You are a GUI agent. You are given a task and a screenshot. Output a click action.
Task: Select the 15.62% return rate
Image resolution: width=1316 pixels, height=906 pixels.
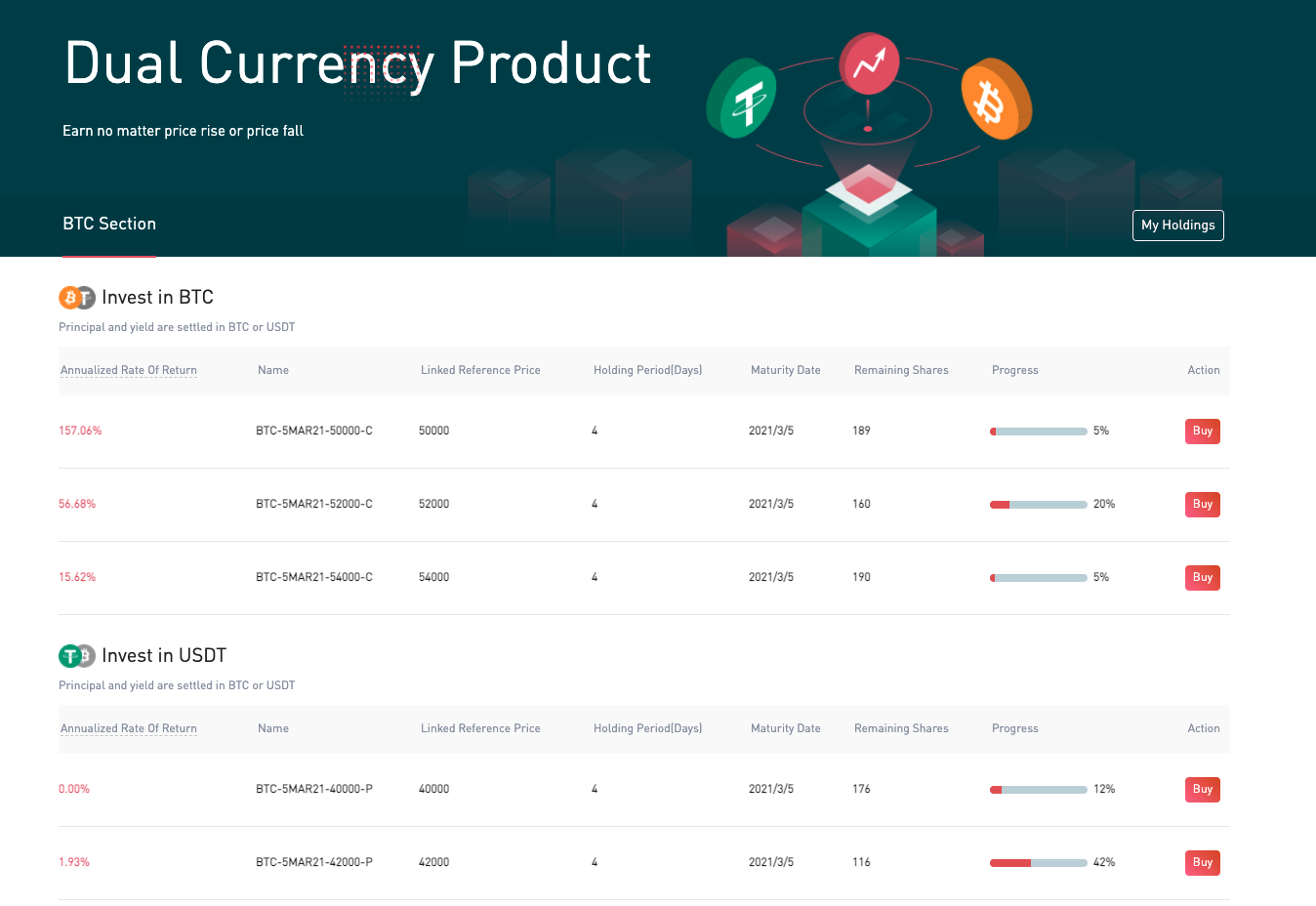[x=77, y=577]
